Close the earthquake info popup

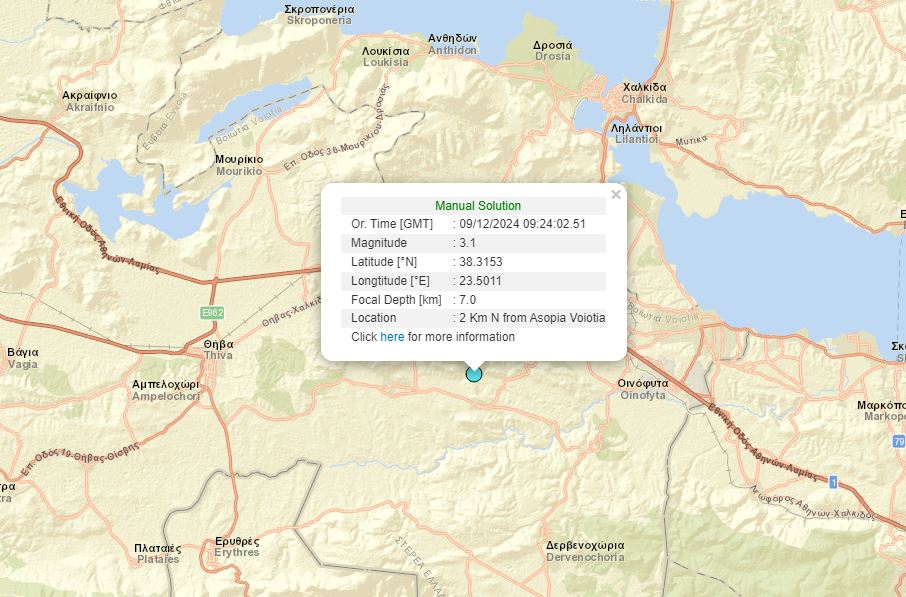click(616, 195)
